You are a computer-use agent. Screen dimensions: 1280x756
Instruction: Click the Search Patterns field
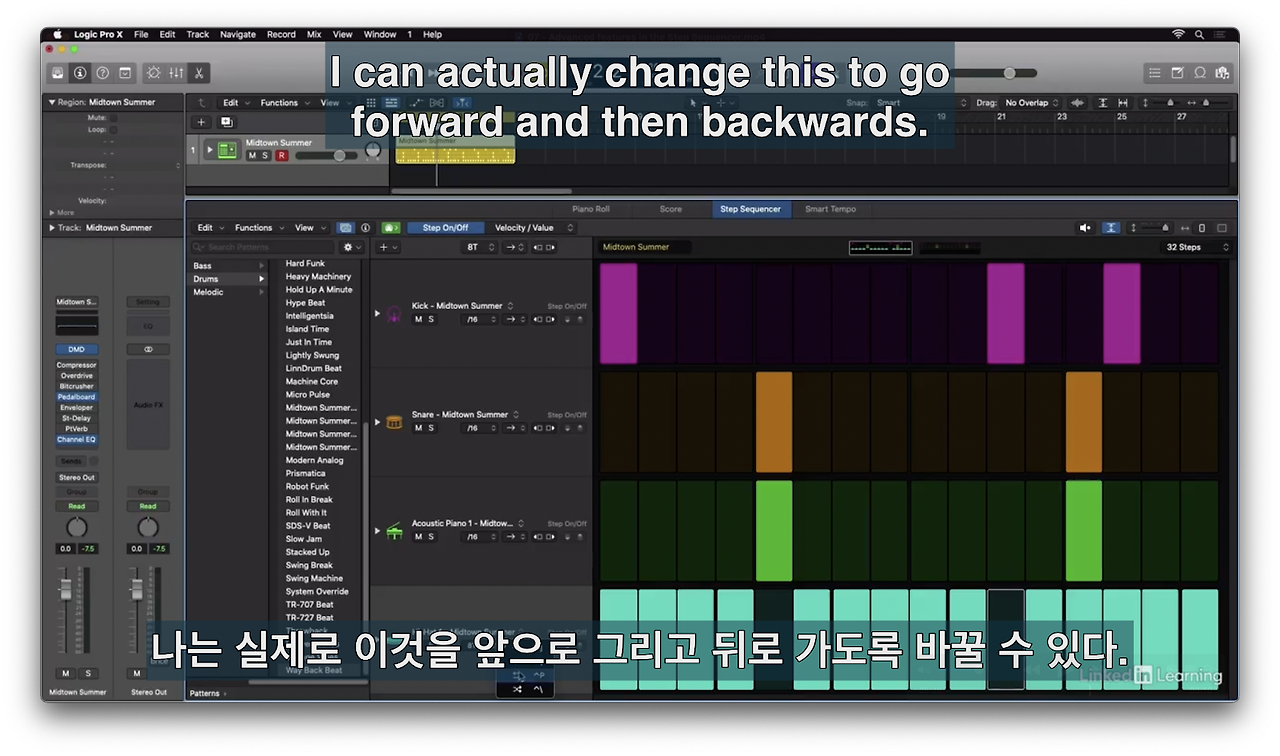pos(264,247)
